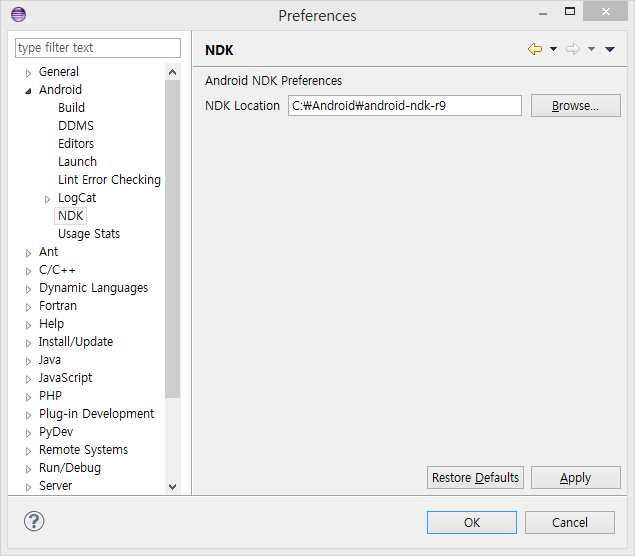Image resolution: width=635 pixels, height=556 pixels.
Task: Expand the Run/Debug tree node
Action: (28, 469)
